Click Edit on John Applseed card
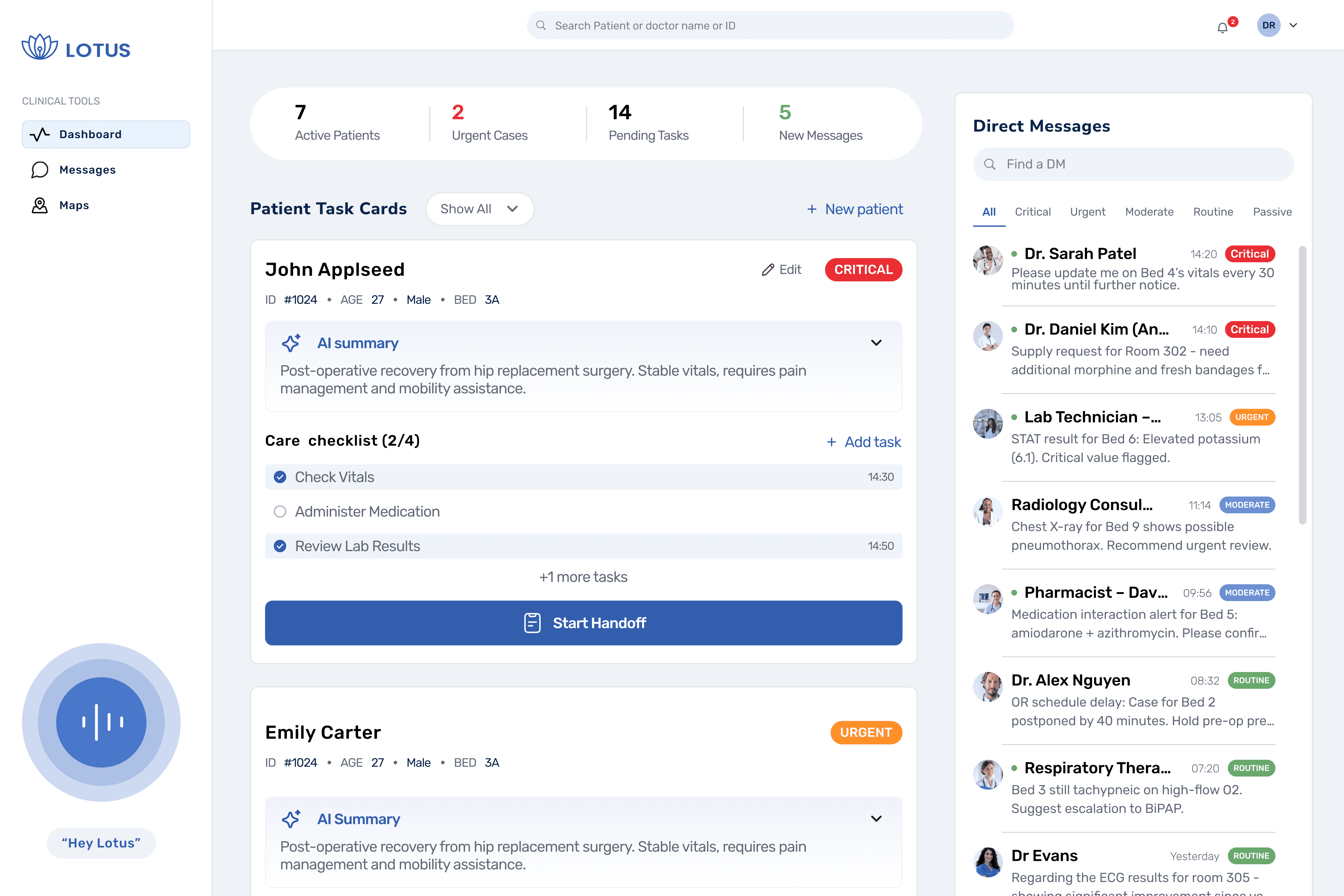The image size is (1344, 896). [x=782, y=270]
